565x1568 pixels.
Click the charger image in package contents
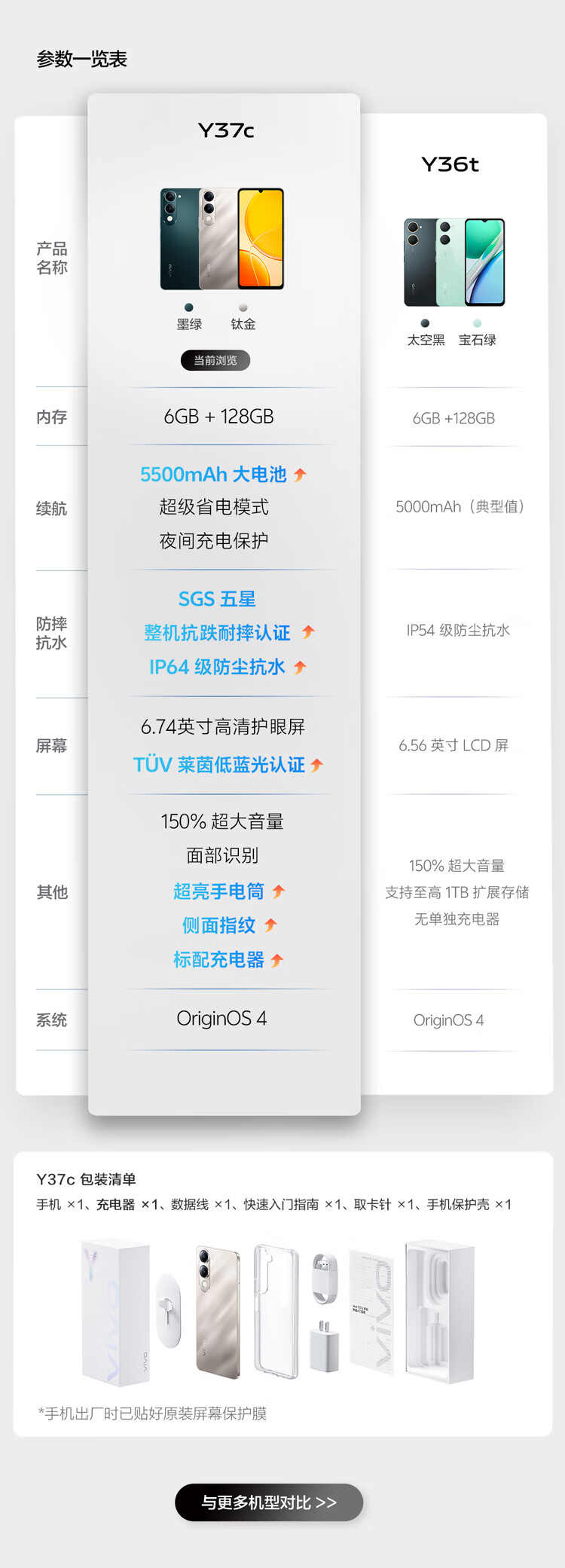point(325,1350)
